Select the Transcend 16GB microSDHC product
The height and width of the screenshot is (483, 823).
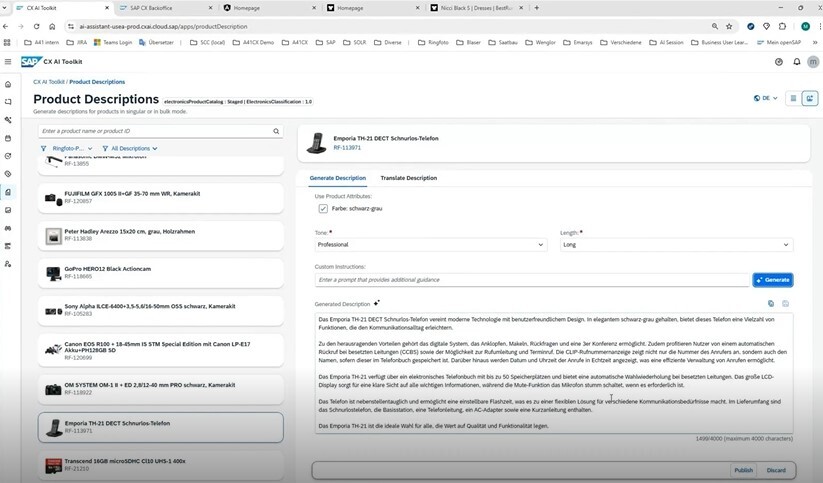click(161, 465)
